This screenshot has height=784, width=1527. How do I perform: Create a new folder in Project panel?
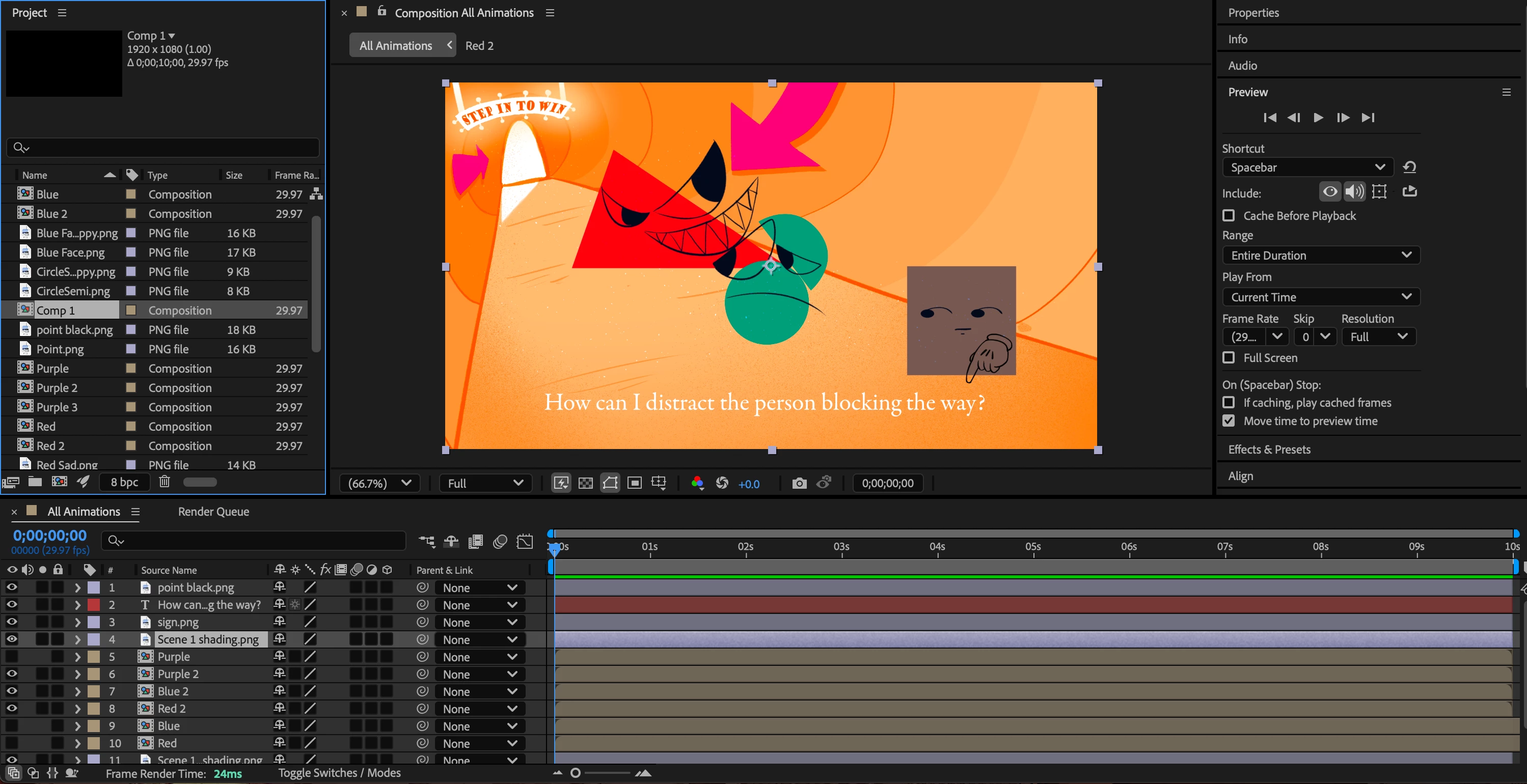[x=35, y=482]
